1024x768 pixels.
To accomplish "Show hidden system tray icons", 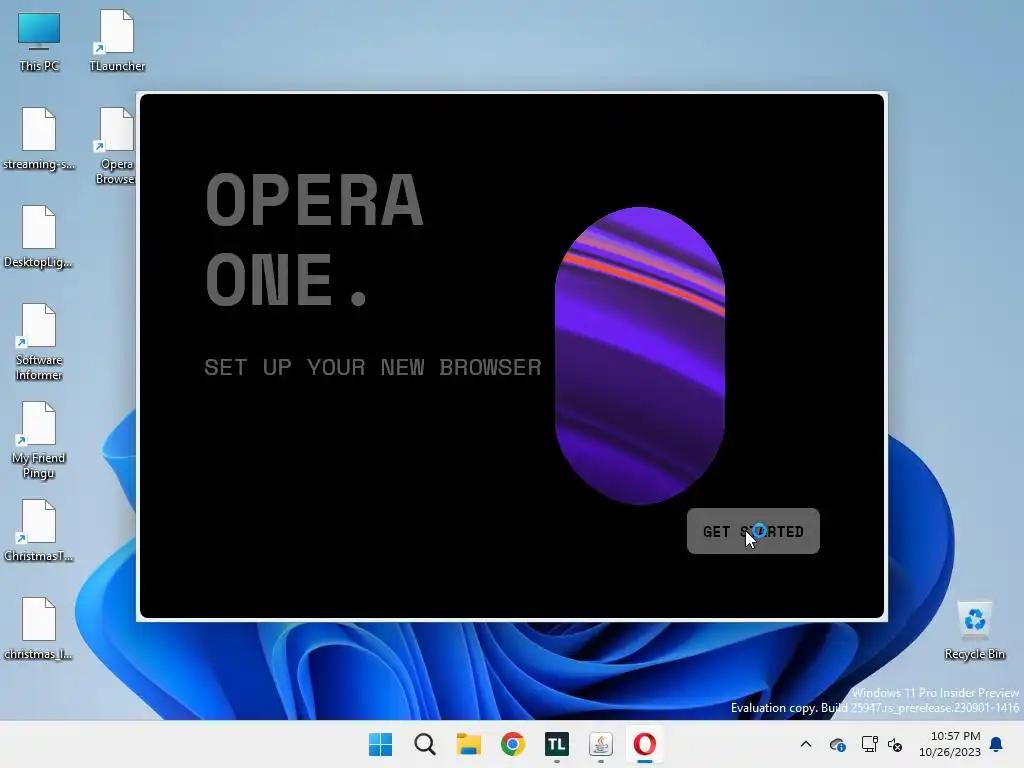I will pos(806,744).
